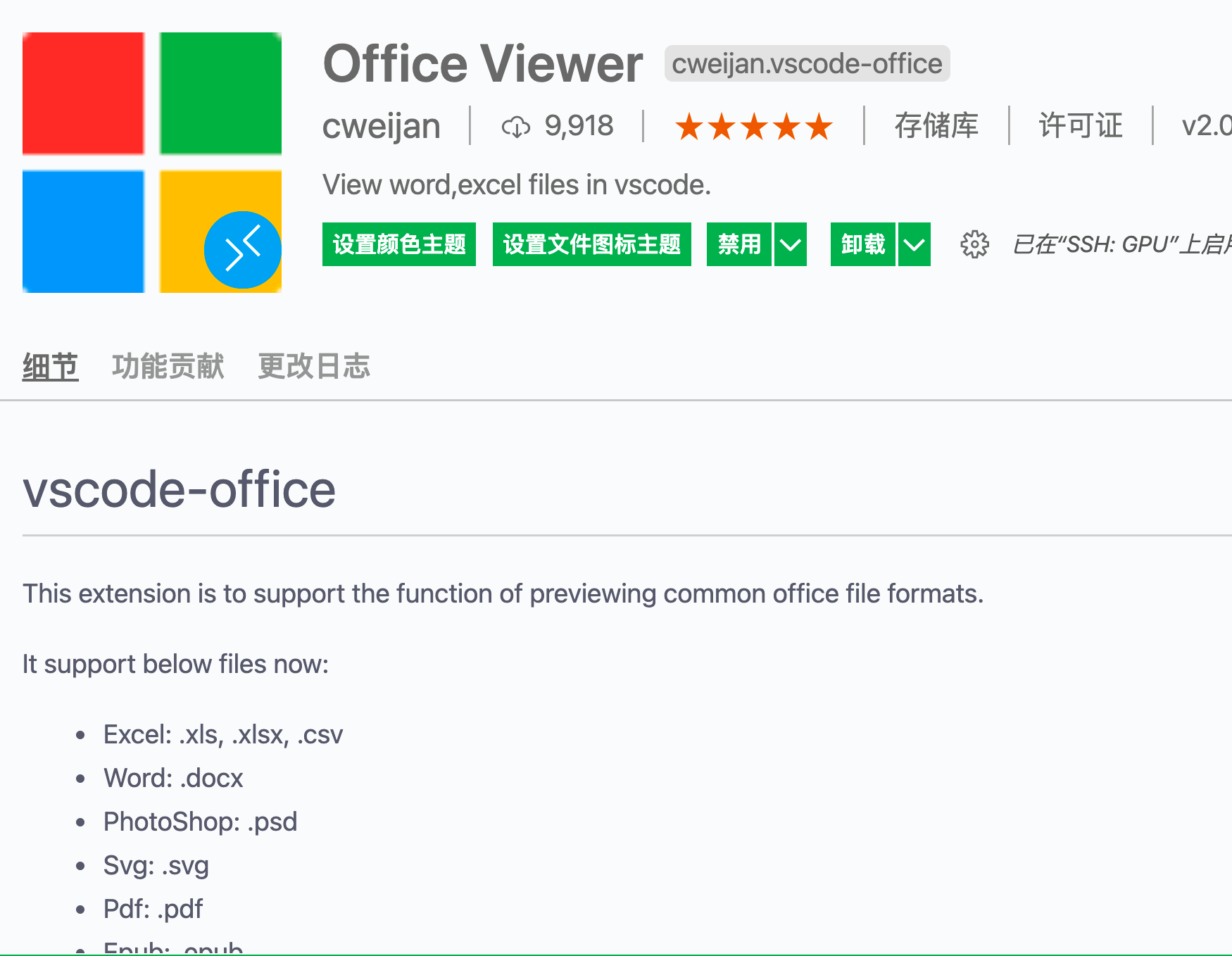The image size is (1232, 956).
Task: Expand the 禁用 button dropdown arrow
Action: pos(791,244)
